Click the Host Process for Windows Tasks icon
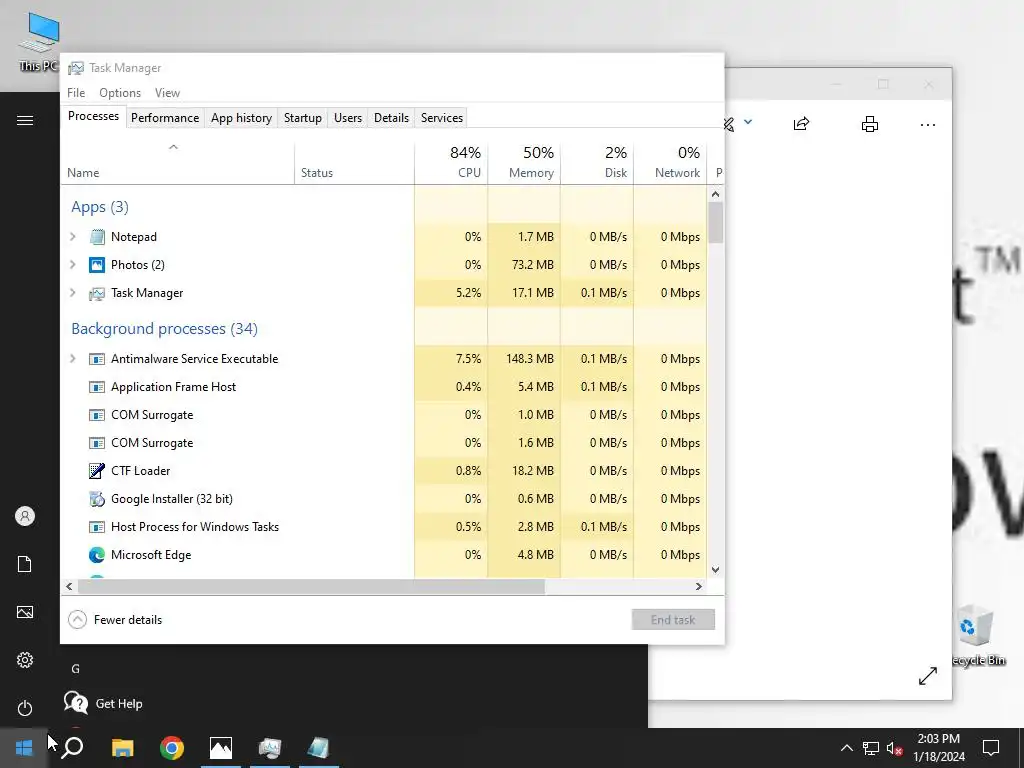Image resolution: width=1024 pixels, height=768 pixels. tap(97, 527)
